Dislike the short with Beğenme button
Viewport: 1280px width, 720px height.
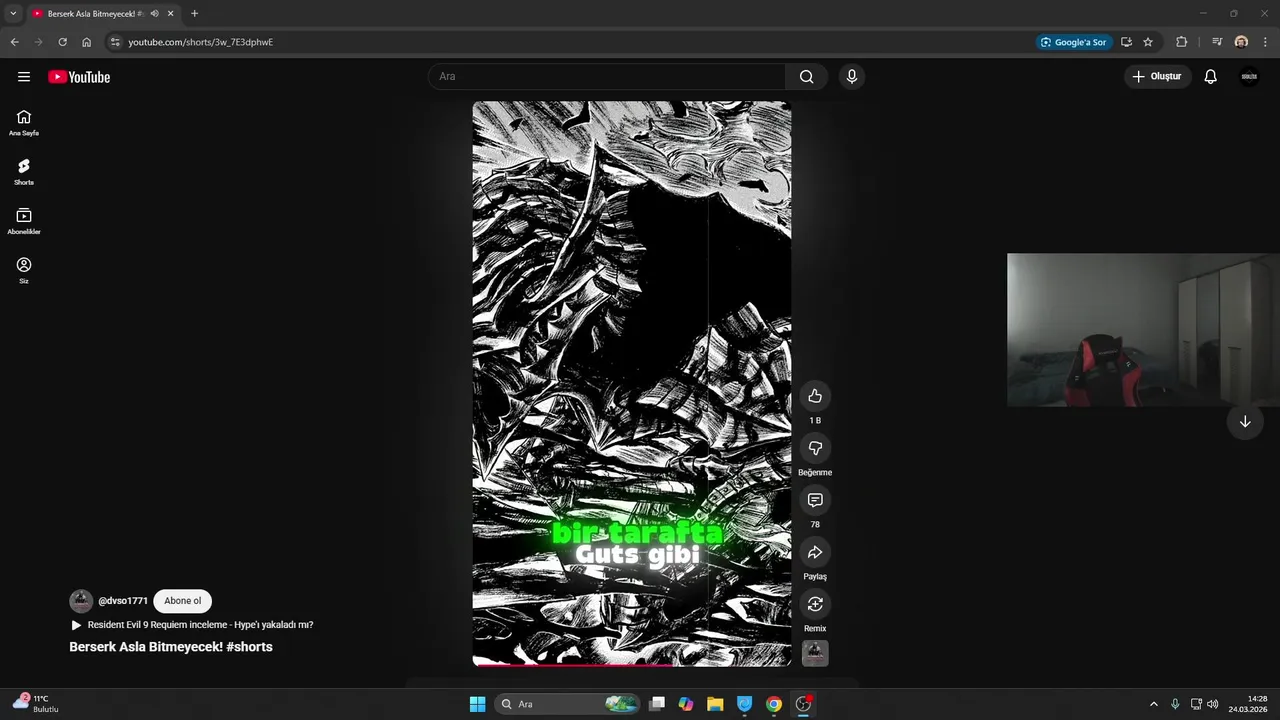(x=815, y=448)
